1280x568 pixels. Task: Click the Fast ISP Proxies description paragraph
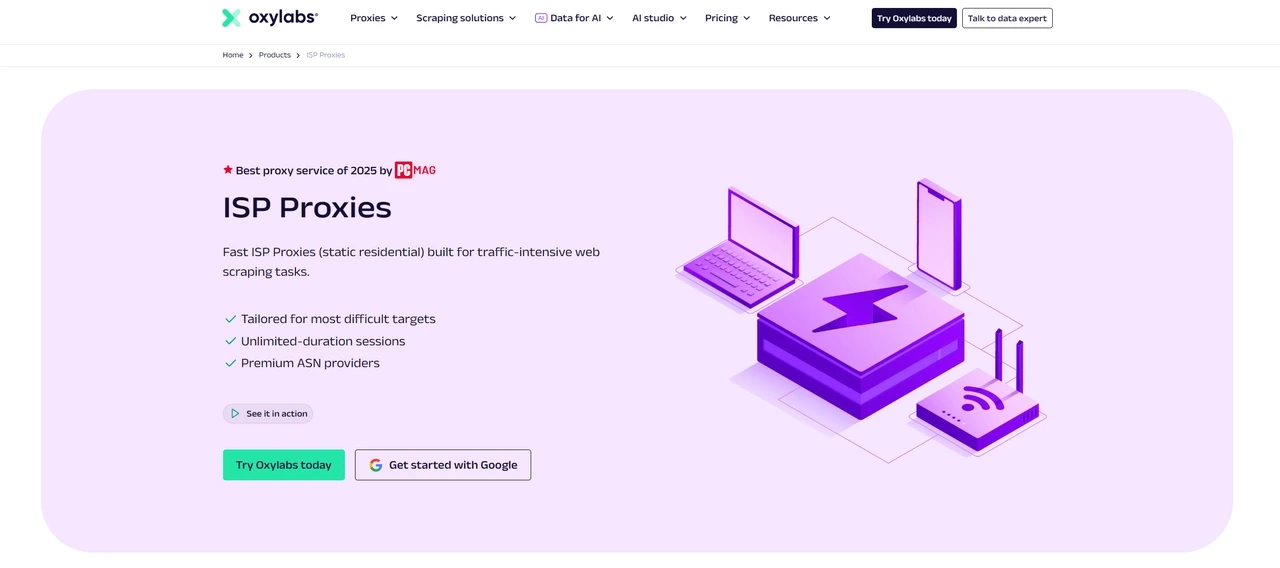(411, 262)
